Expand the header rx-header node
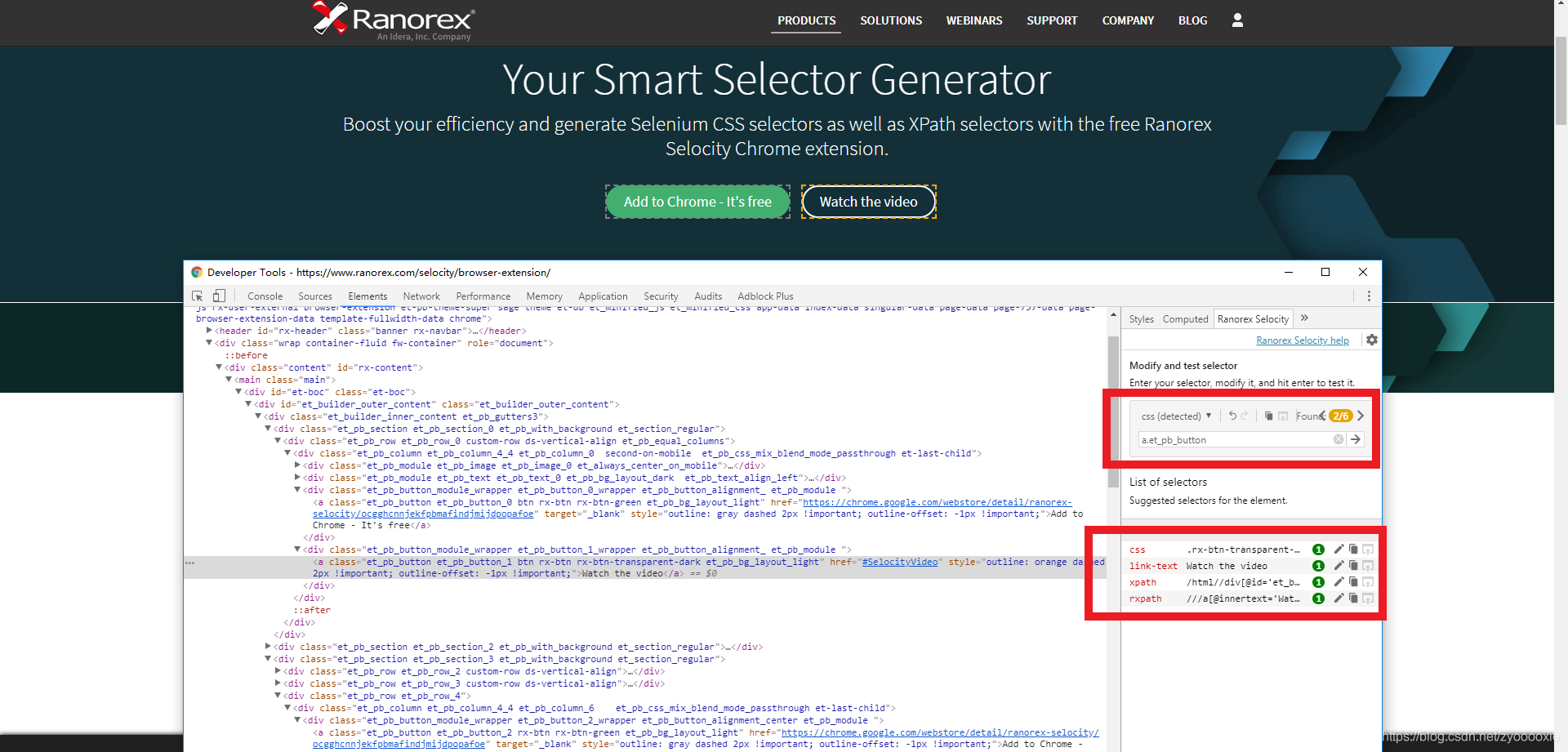Image resolution: width=1568 pixels, height=752 pixels. [x=210, y=331]
